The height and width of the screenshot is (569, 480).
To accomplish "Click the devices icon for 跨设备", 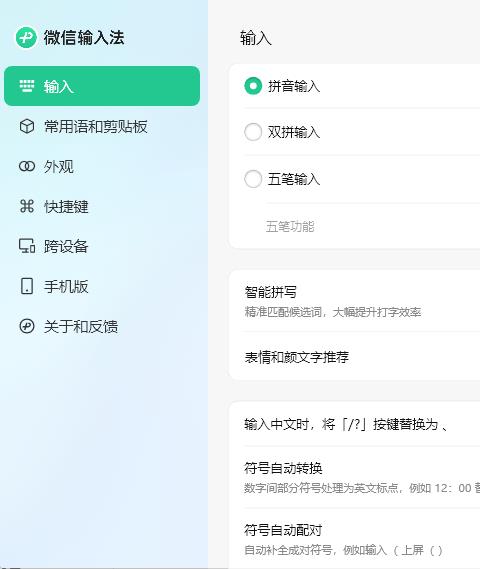I will tap(27, 246).
